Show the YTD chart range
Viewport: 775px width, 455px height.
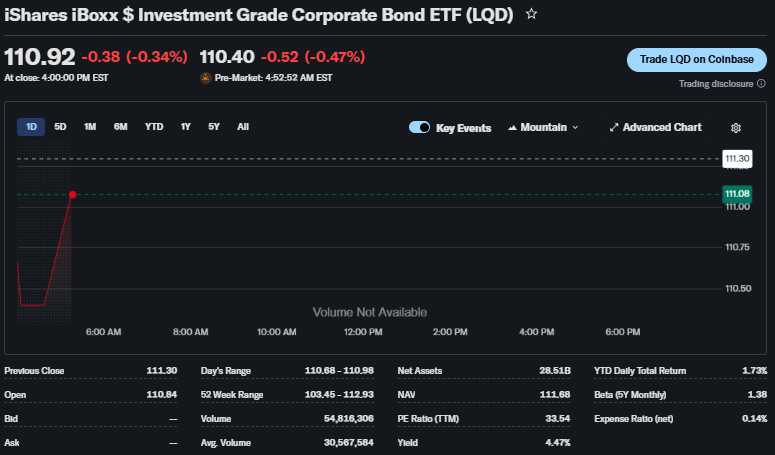tap(154, 127)
